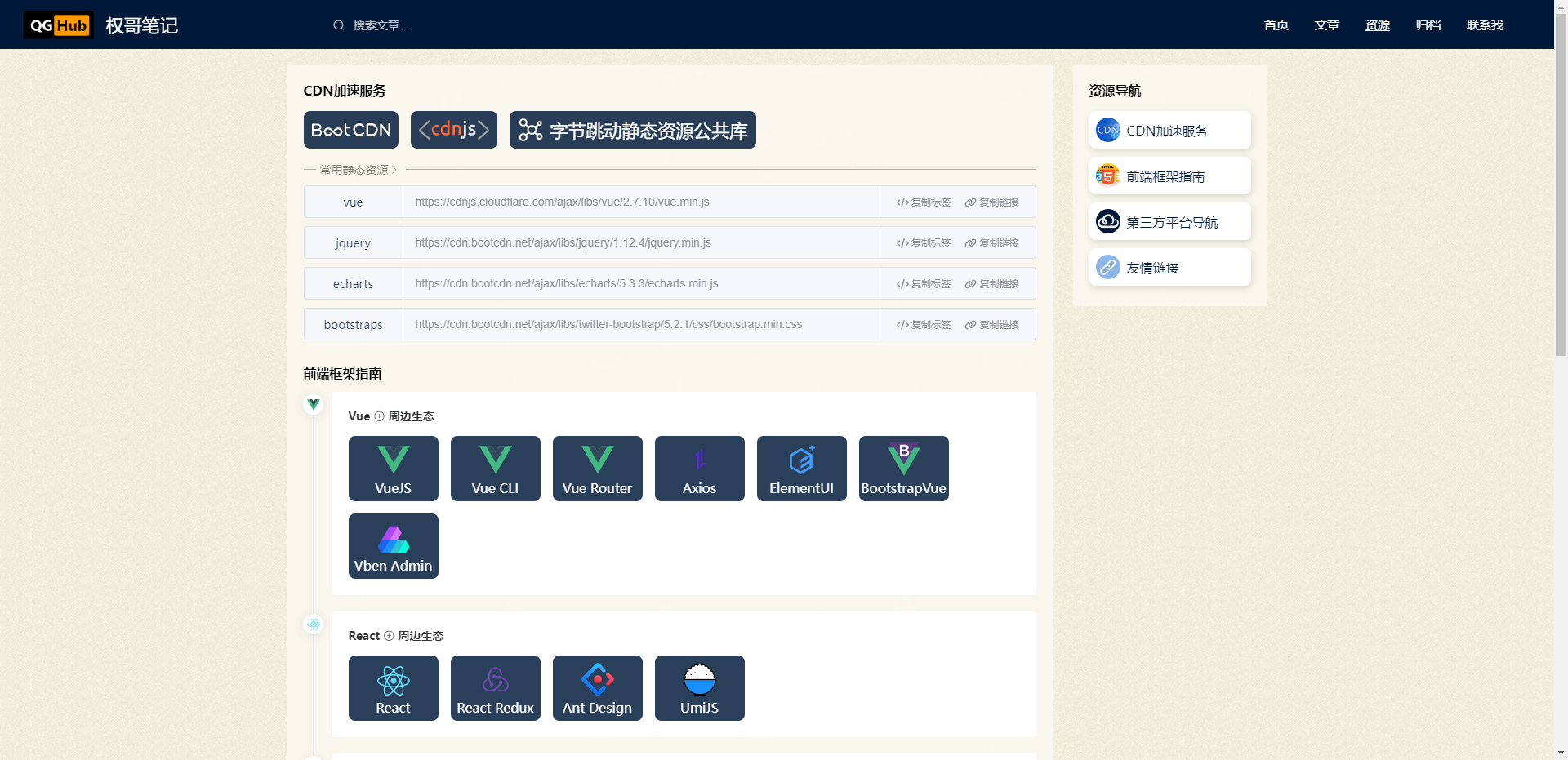The image size is (1568, 760).
Task: Click the Vue timeline marker icon
Action: click(x=314, y=404)
